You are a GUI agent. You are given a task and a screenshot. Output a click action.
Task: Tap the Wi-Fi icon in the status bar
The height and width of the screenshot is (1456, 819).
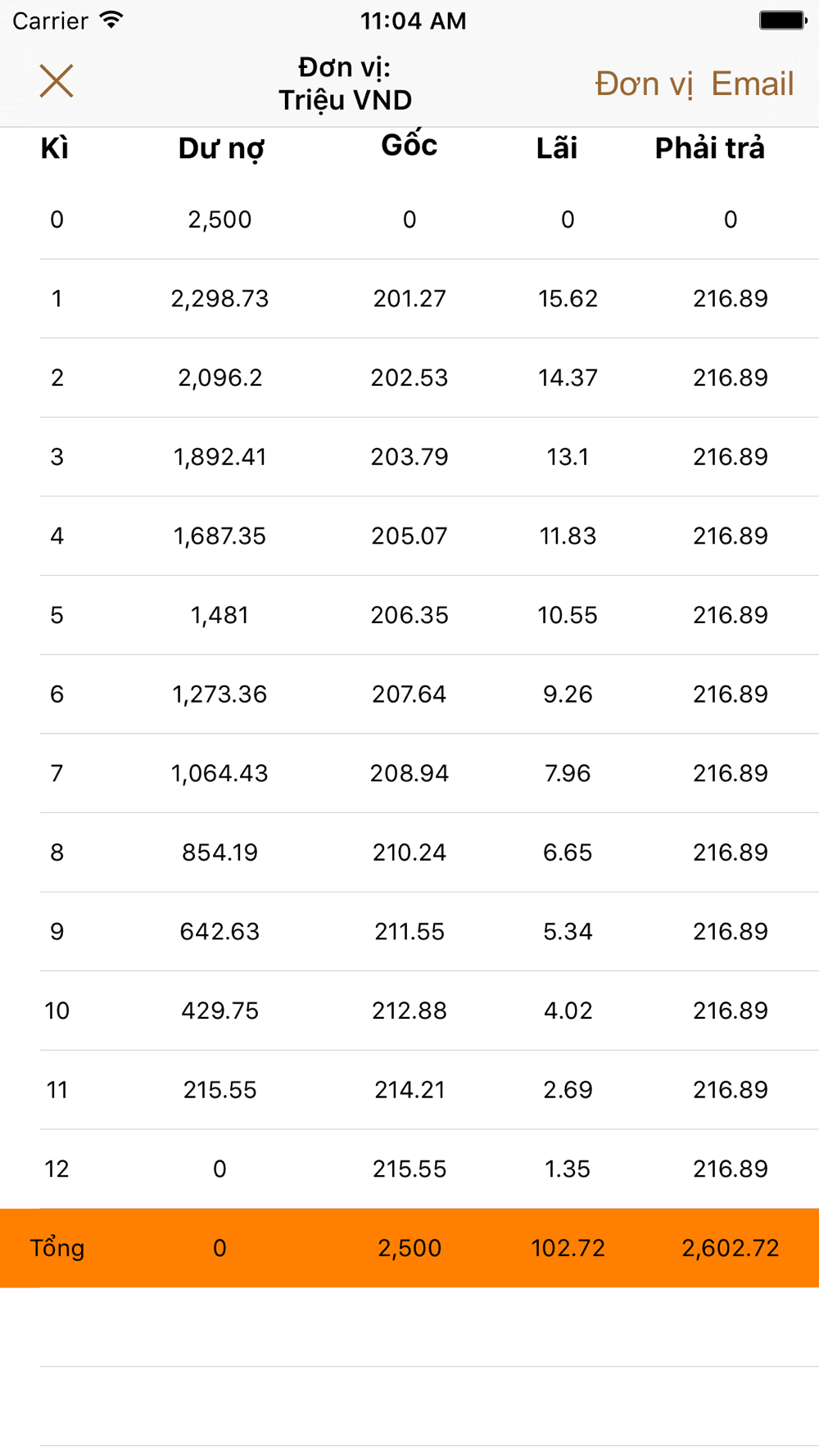111,20
